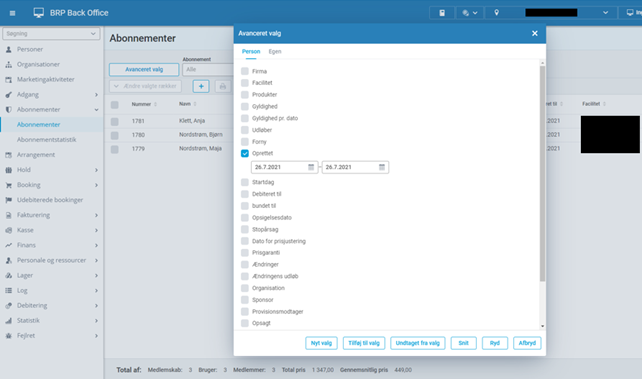Image resolution: width=642 pixels, height=379 pixels.
Task: Click the Undtaget fra valg button
Action: pos(418,343)
